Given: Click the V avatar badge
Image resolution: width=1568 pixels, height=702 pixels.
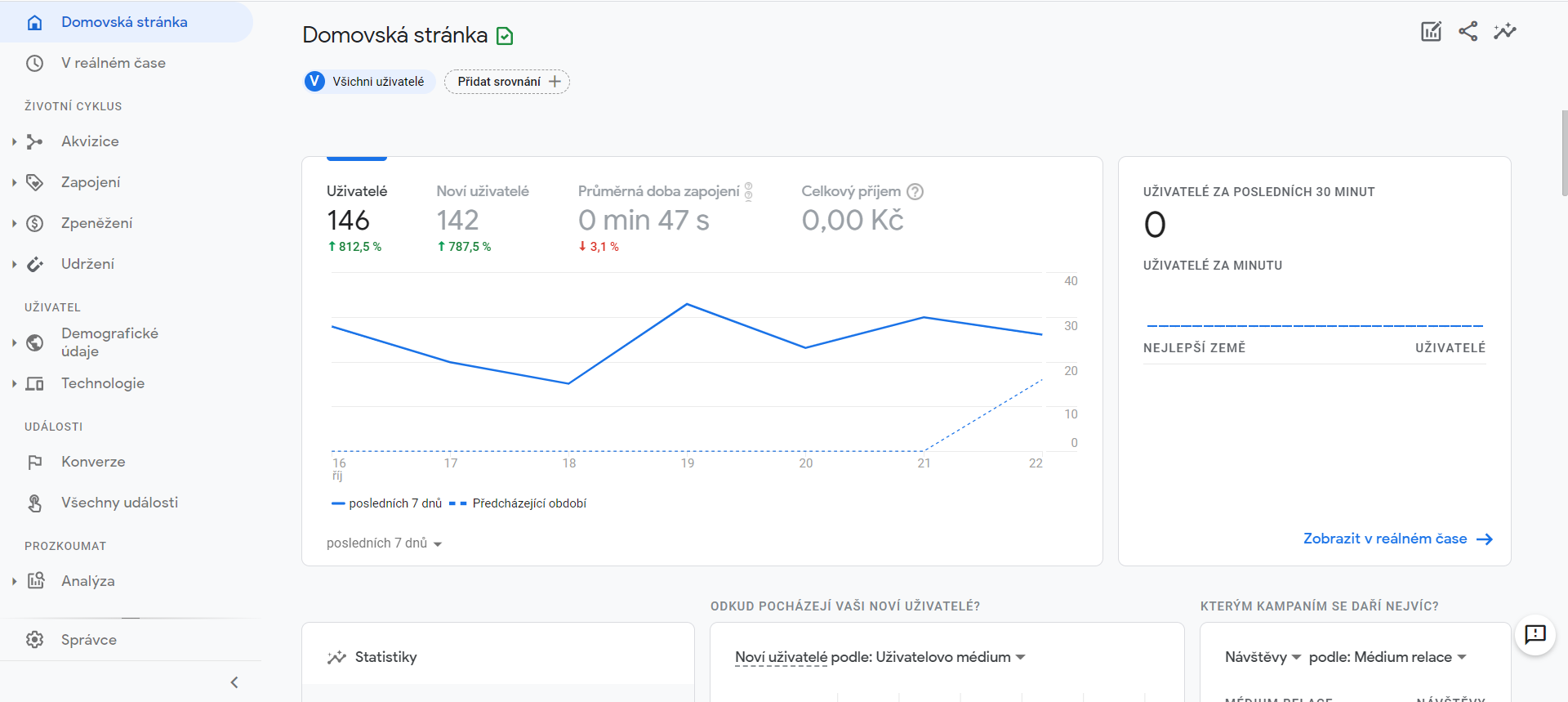Looking at the screenshot, I should [x=314, y=82].
